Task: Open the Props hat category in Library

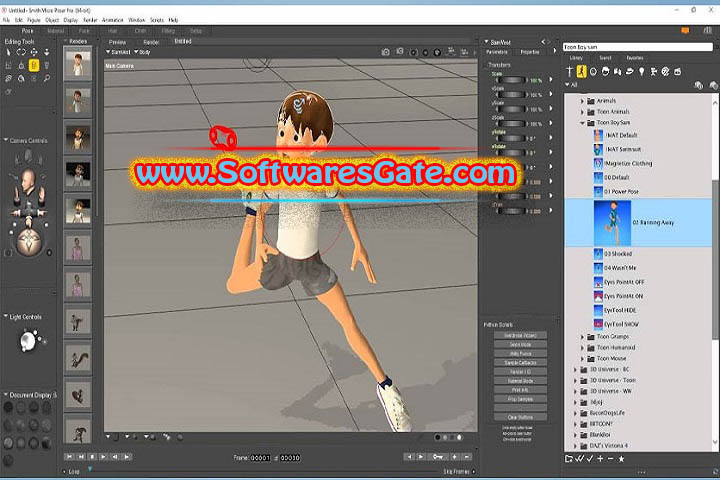Action: pos(630,72)
